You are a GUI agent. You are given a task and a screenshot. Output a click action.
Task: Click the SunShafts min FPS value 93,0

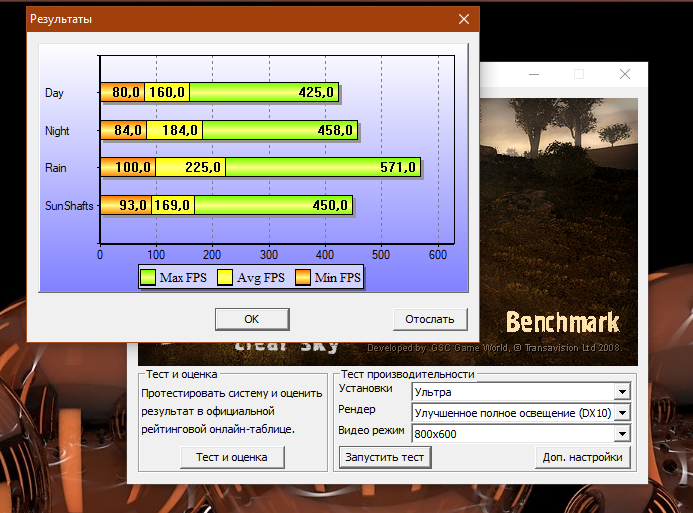coord(133,205)
